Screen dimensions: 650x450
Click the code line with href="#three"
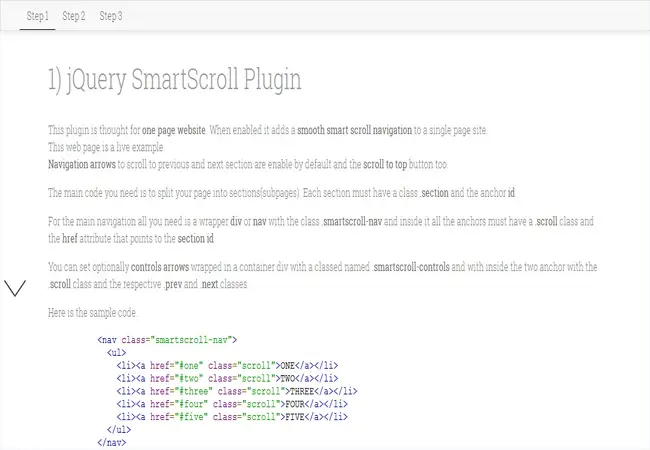pyautogui.click(x=237, y=391)
